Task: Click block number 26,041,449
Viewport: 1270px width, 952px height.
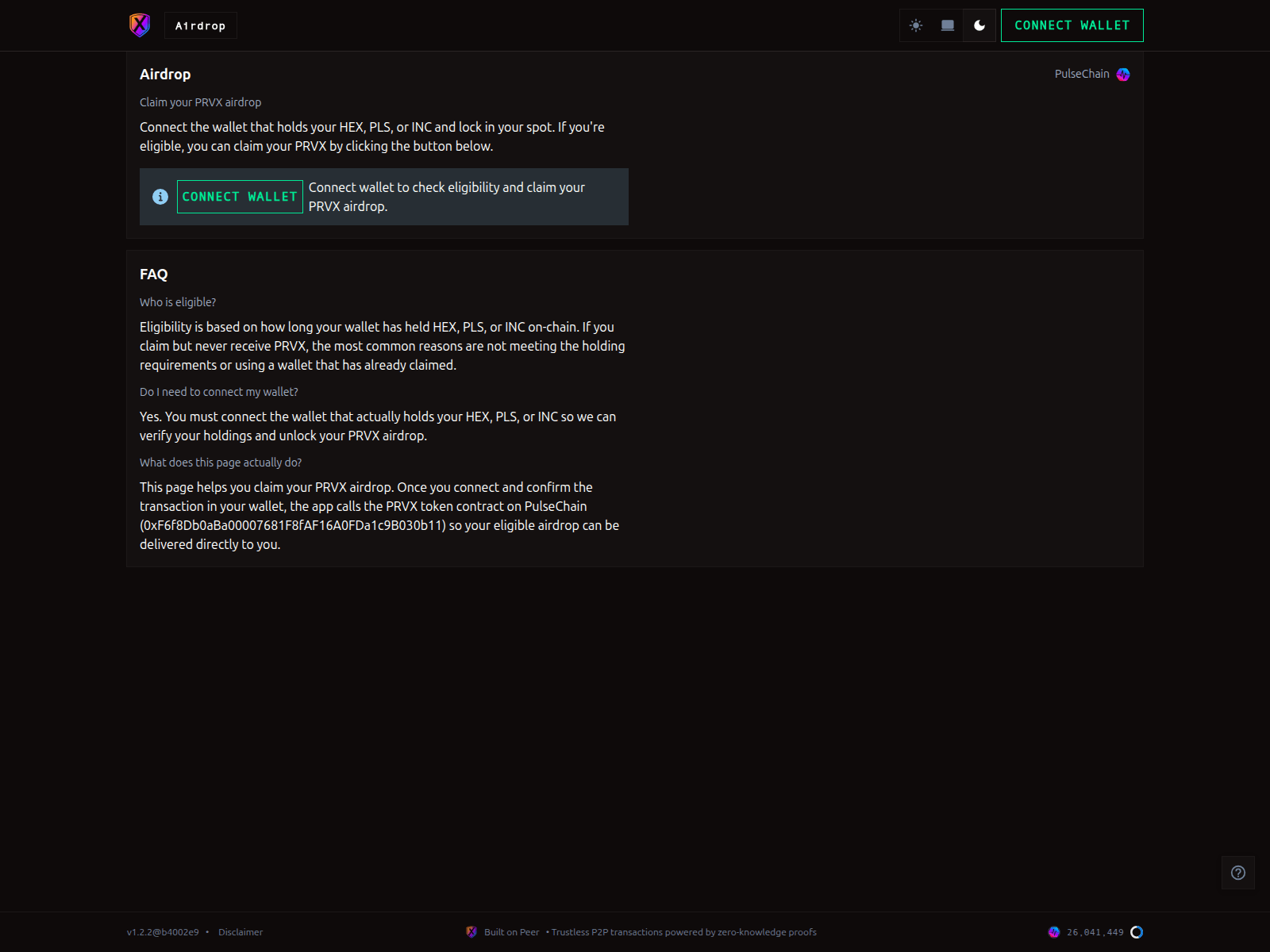Action: (1095, 932)
